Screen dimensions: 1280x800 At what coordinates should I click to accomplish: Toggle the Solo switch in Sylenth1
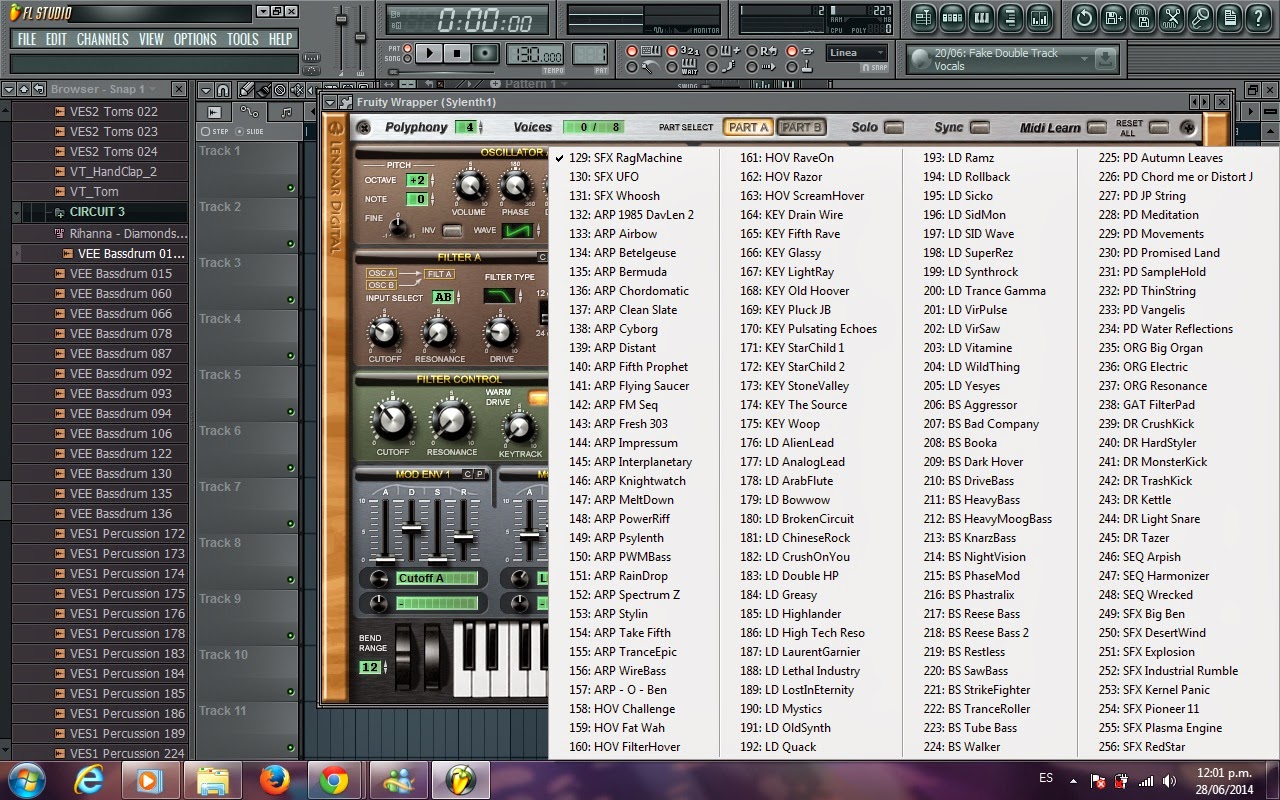tap(894, 127)
